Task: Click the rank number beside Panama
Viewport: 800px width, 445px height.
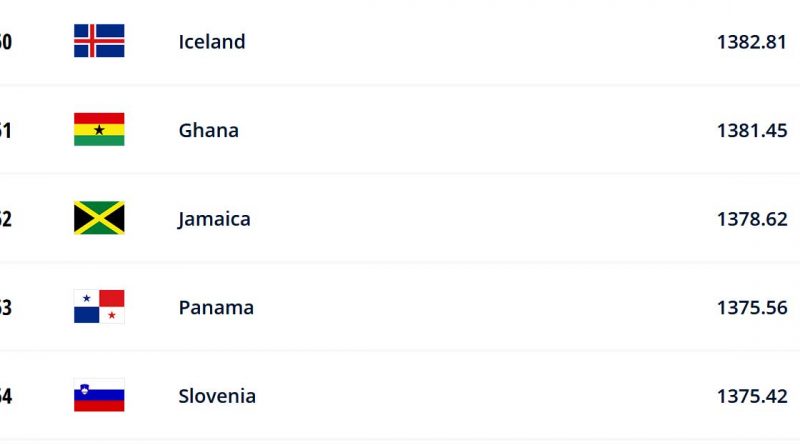Action: point(6,308)
